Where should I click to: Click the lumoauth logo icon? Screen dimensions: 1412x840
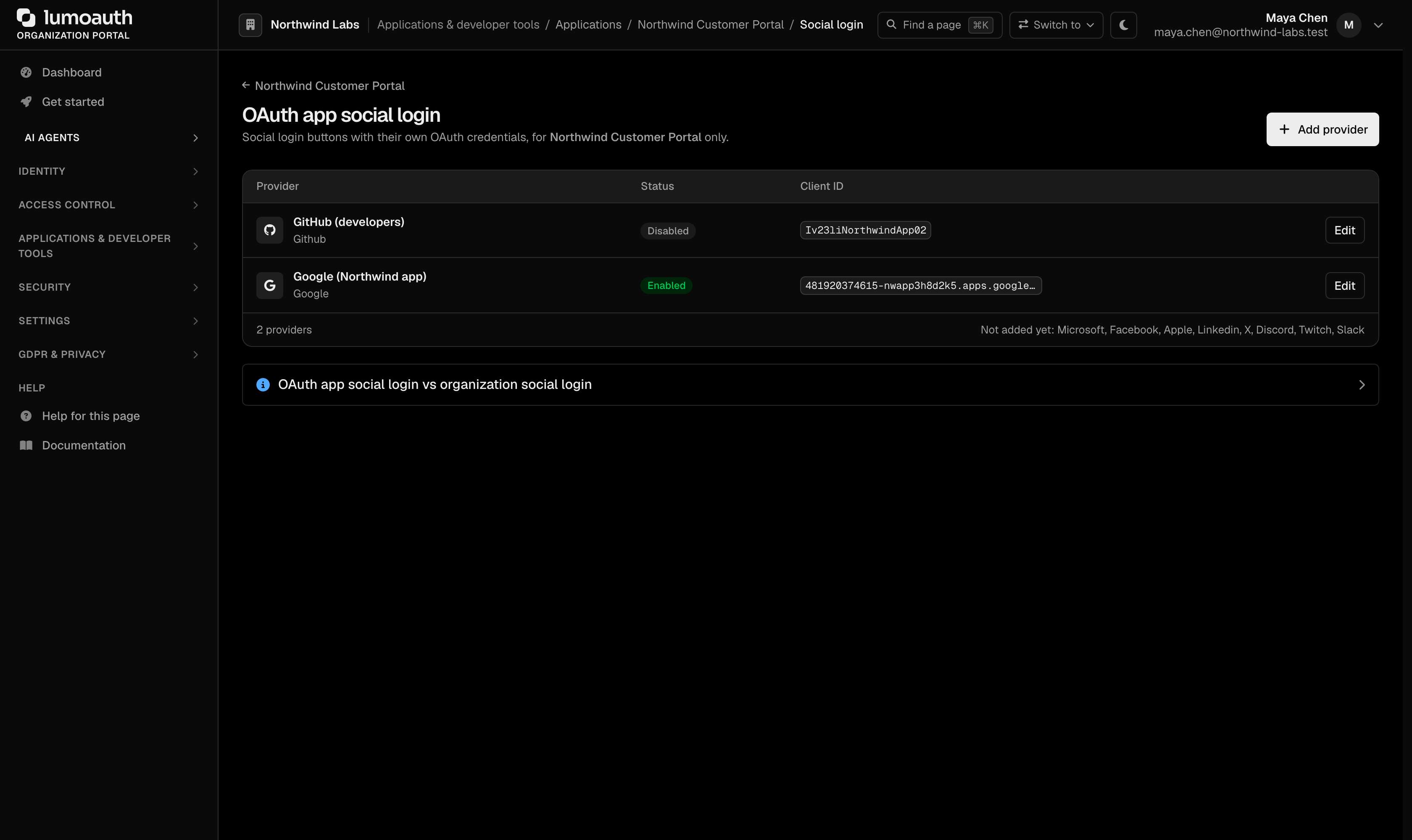(x=26, y=18)
